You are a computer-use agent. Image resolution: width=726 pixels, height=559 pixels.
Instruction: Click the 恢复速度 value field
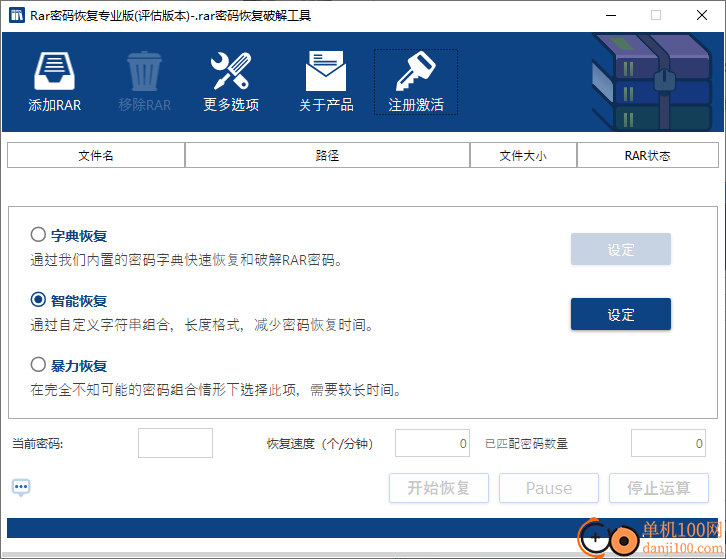click(x=432, y=443)
